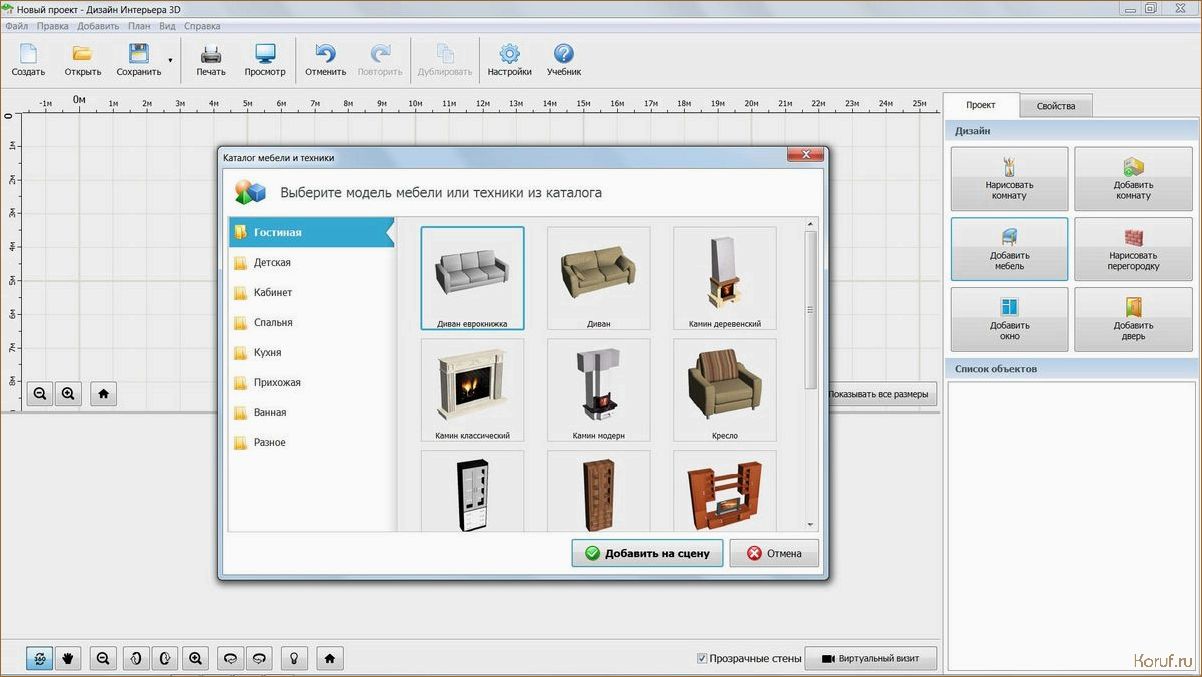Zoom out on the 2D plan

(40, 394)
